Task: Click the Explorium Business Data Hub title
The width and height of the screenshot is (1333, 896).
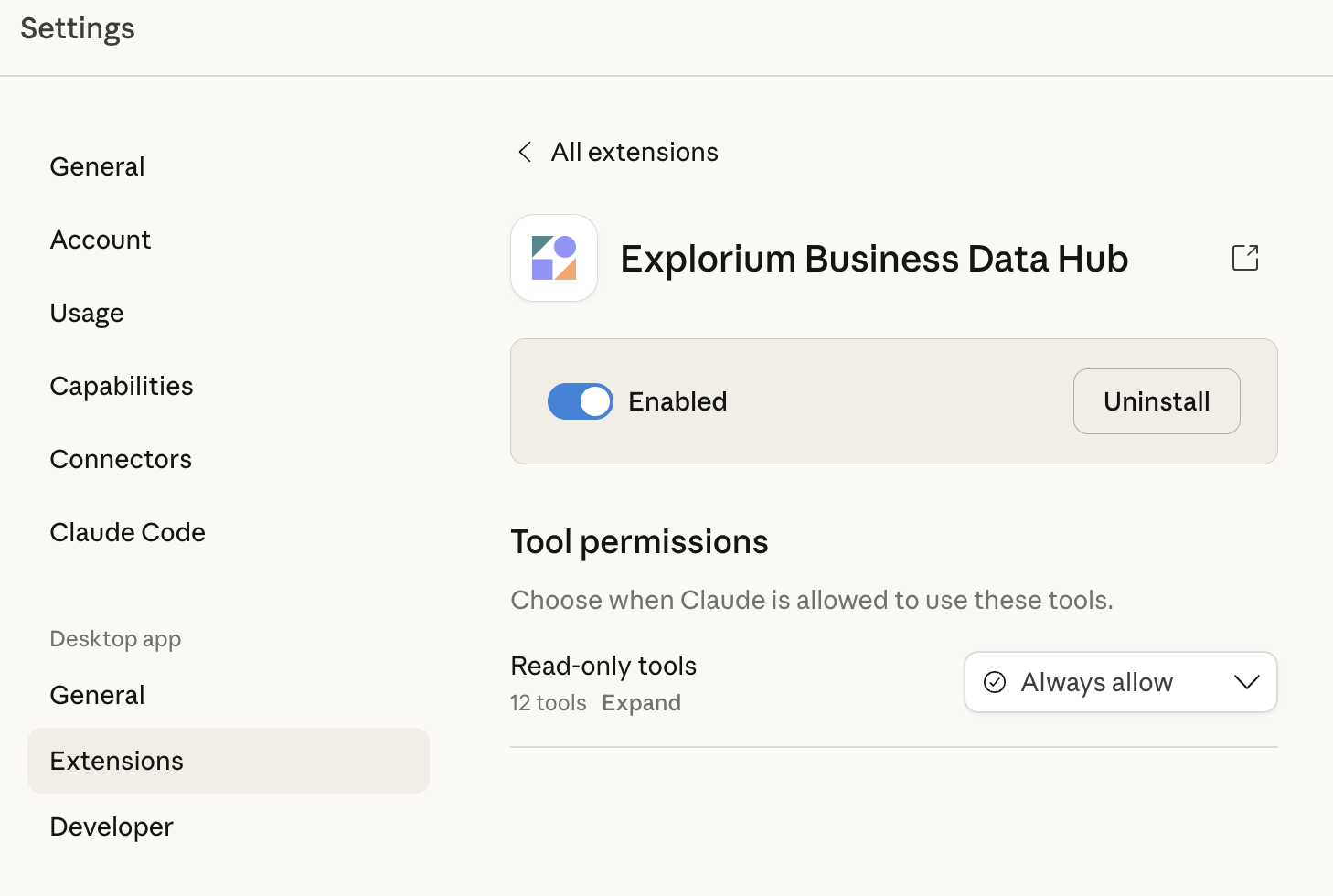Action: [x=874, y=259]
